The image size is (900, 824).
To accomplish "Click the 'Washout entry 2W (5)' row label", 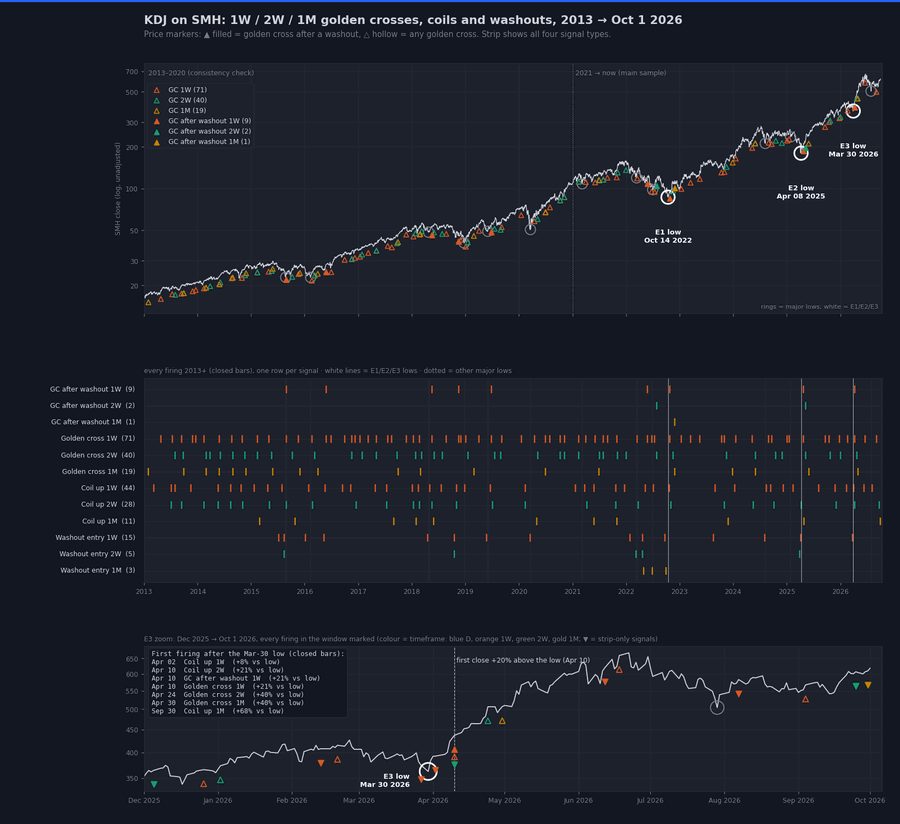I will pyautogui.click(x=97, y=554).
